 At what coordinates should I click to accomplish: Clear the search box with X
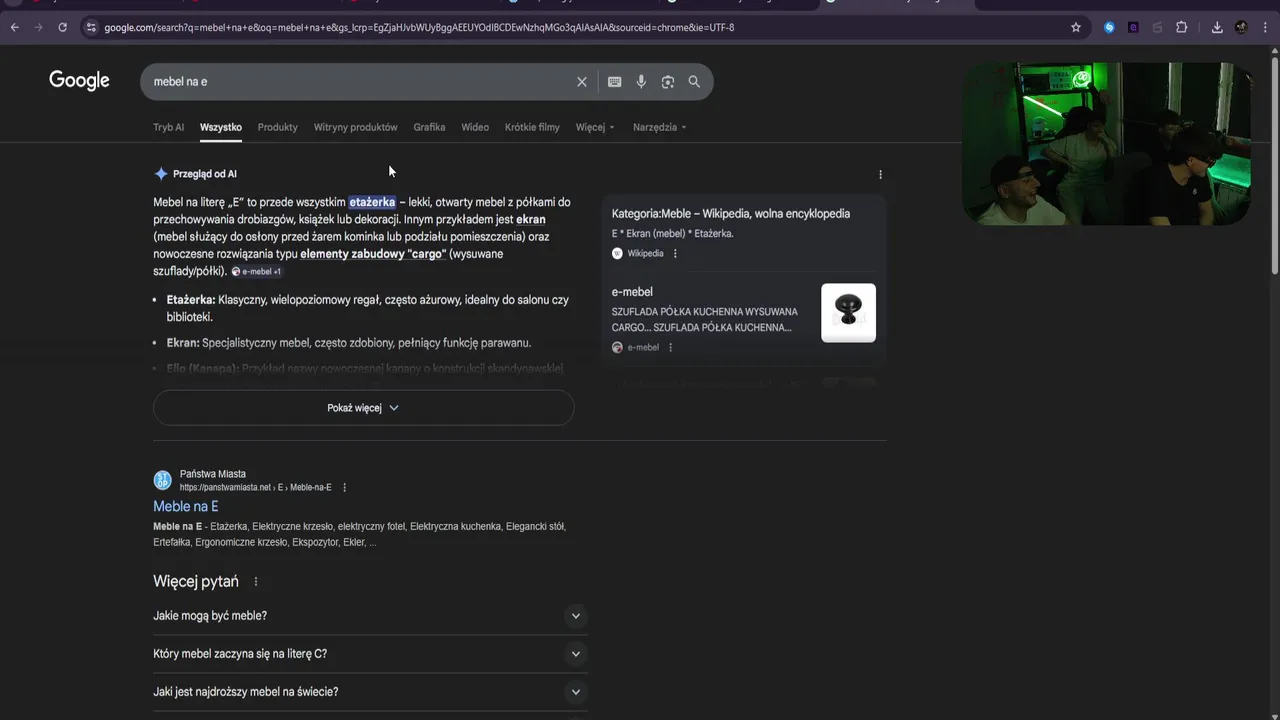582,82
